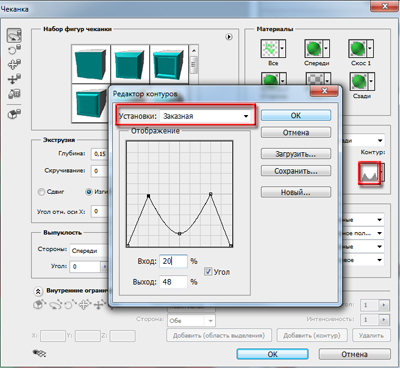
Task: Confirm contour editor with OK
Action: click(x=296, y=115)
